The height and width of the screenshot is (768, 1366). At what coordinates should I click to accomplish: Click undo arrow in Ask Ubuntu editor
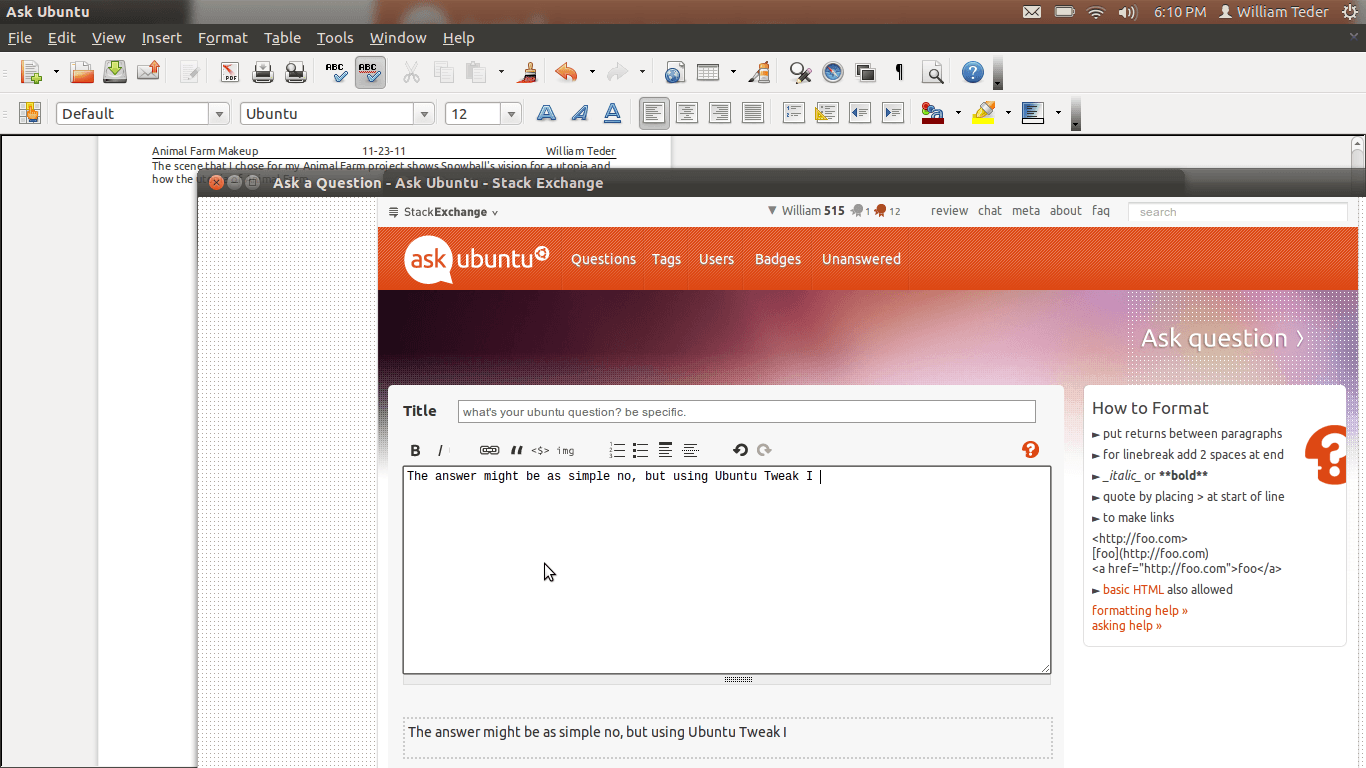tap(740, 450)
